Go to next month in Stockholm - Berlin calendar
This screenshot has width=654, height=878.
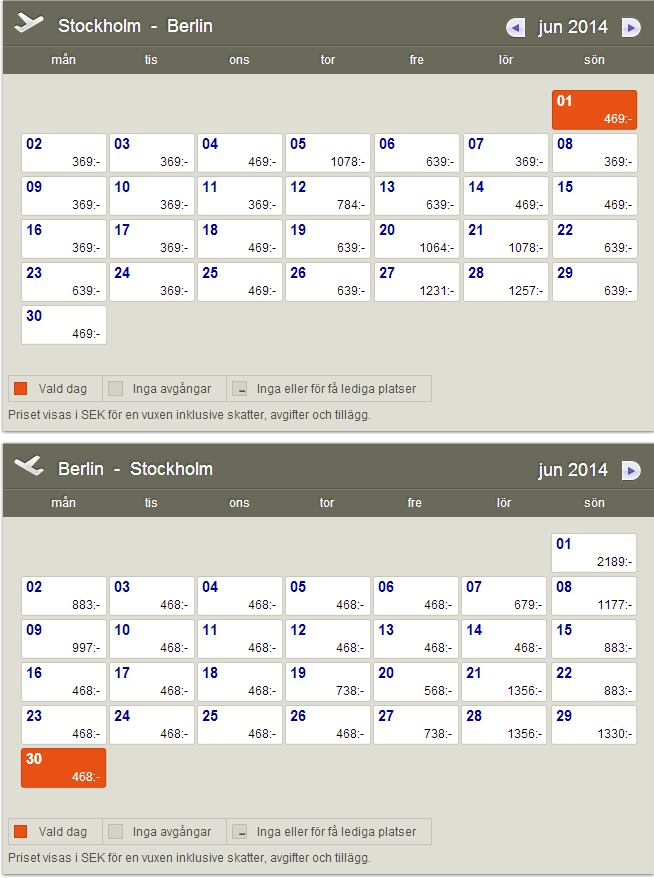click(x=630, y=27)
